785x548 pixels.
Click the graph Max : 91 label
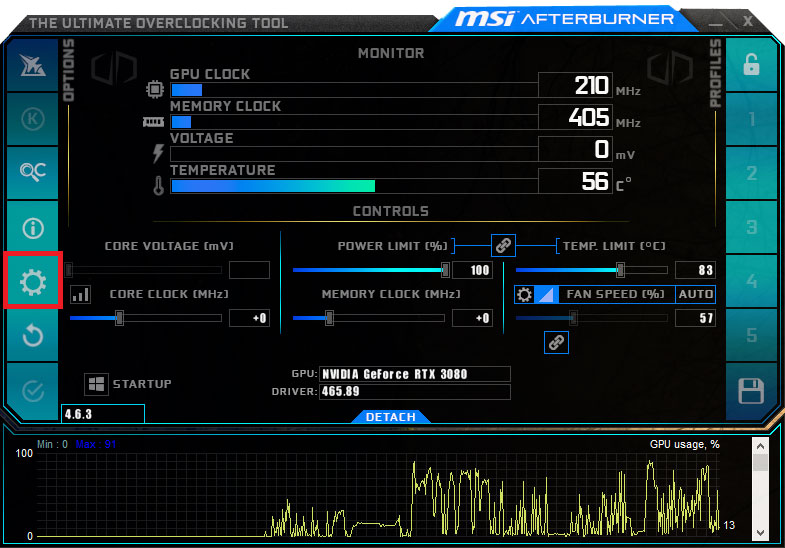coord(96,444)
